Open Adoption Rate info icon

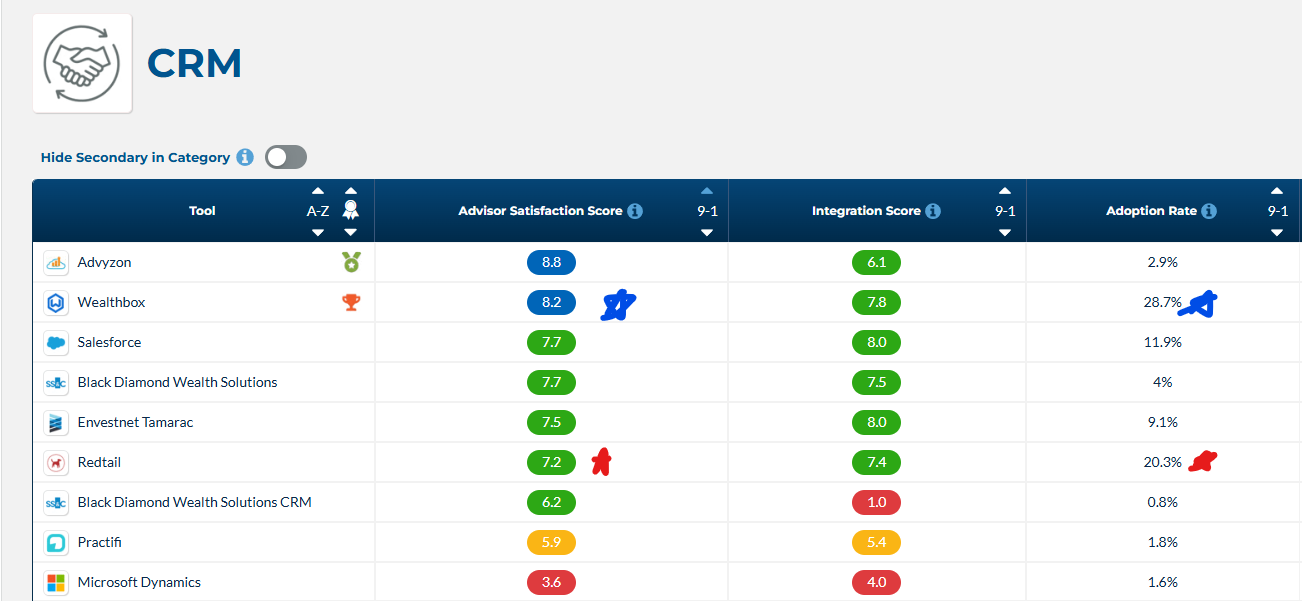[1209, 211]
